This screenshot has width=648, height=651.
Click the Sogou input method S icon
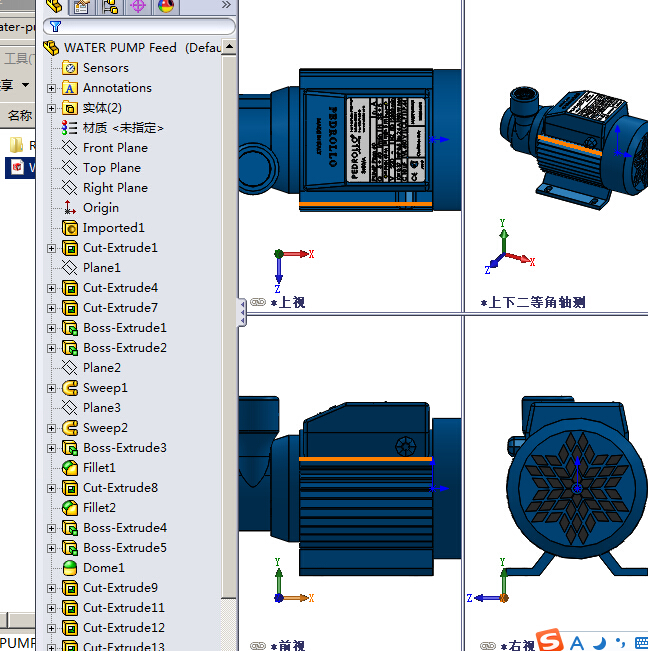click(x=549, y=639)
